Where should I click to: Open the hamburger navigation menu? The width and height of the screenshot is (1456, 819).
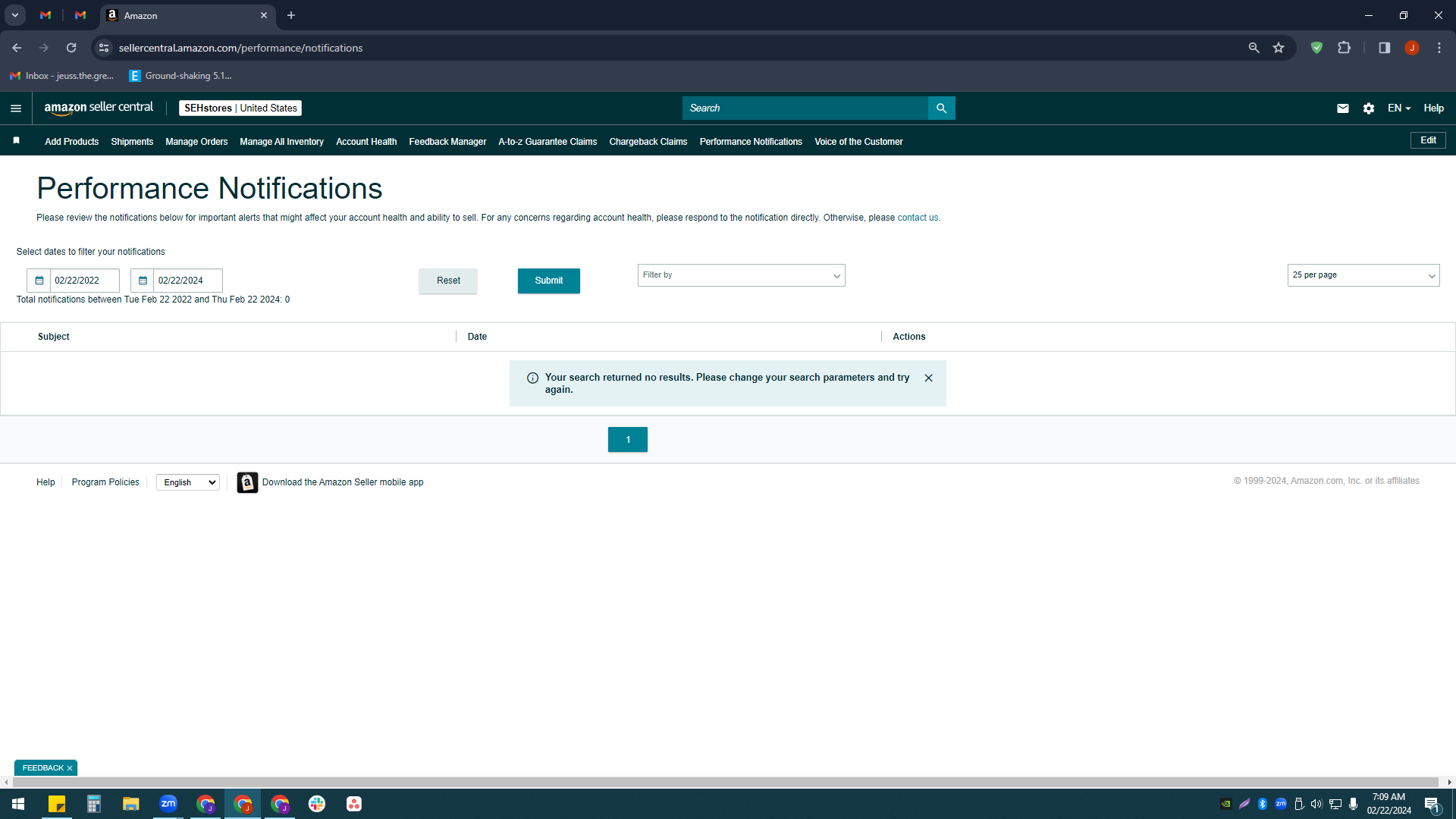[x=16, y=108]
